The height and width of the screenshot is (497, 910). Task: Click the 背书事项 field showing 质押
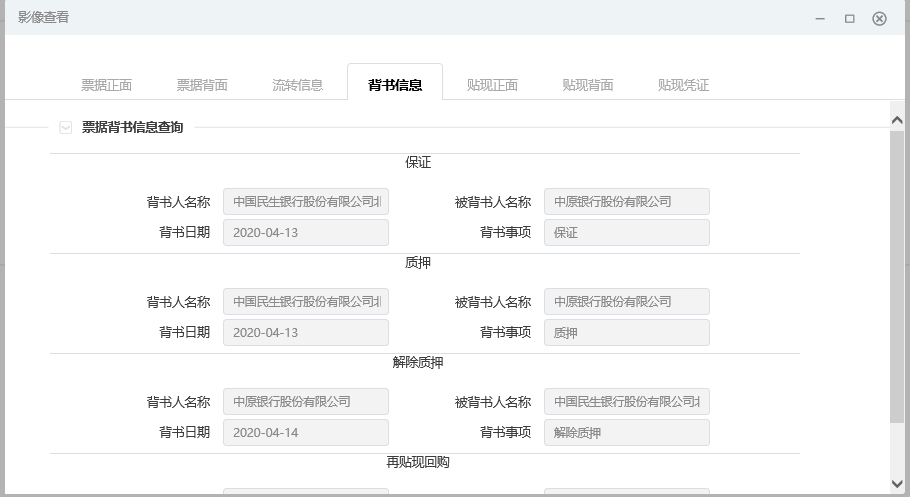(627, 333)
